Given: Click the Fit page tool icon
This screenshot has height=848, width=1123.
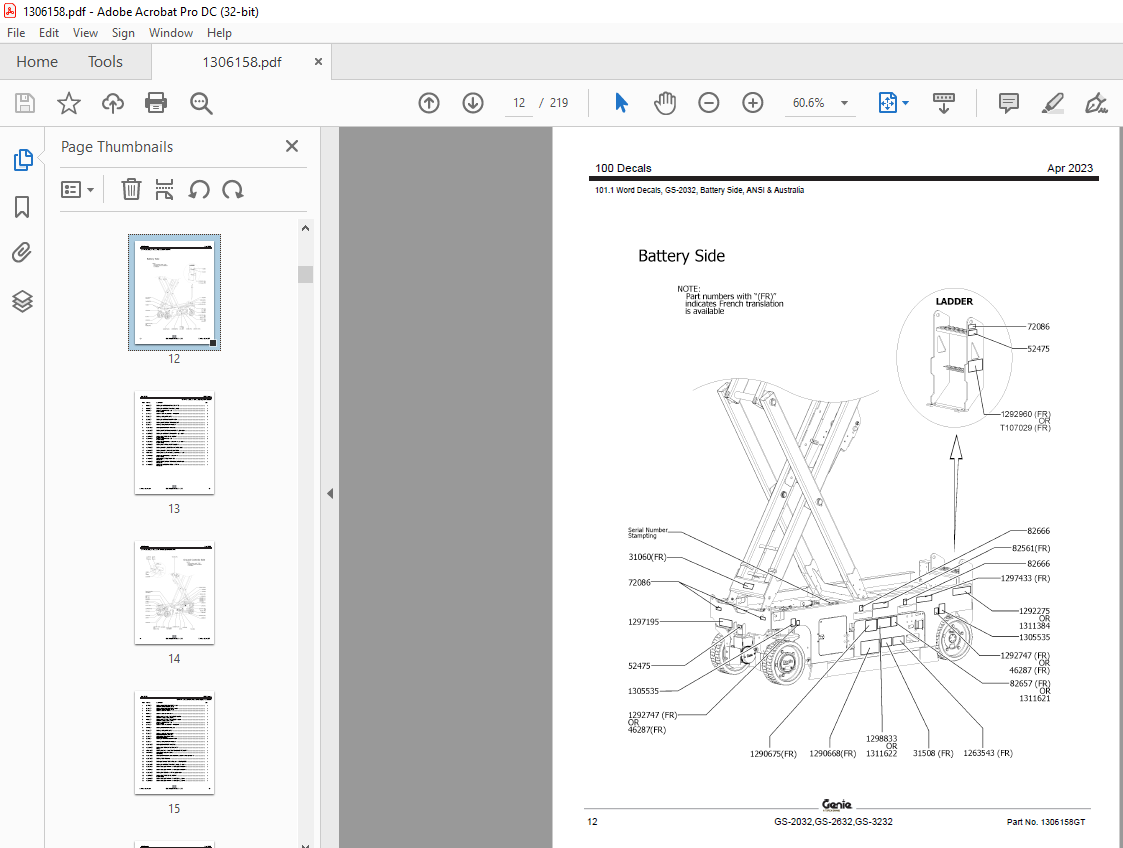Looking at the screenshot, I should [887, 103].
